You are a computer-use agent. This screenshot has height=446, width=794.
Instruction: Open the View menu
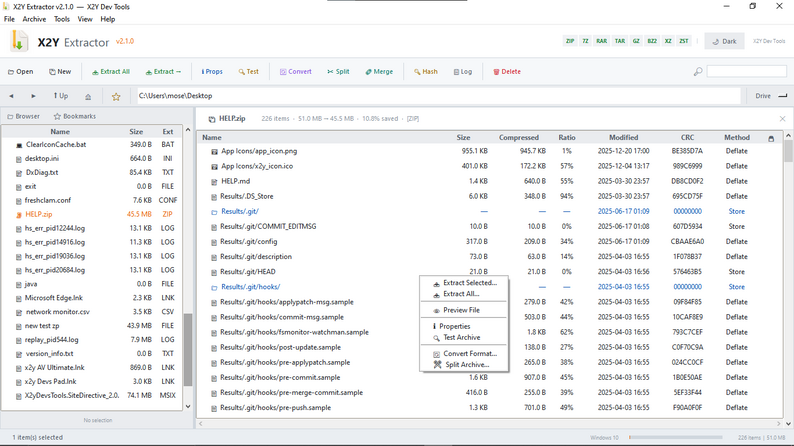pyautogui.click(x=85, y=19)
